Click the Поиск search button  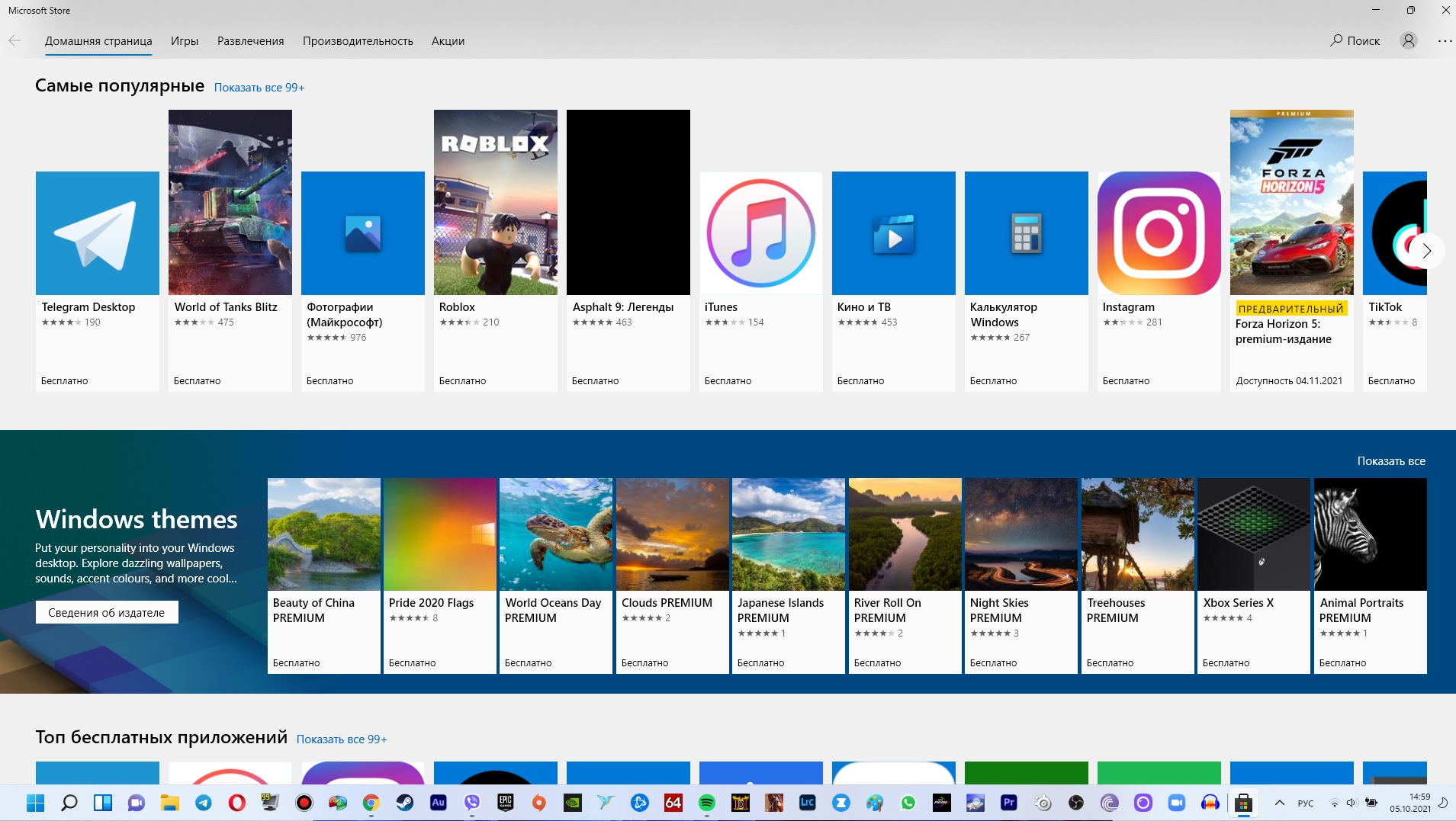click(x=1355, y=40)
